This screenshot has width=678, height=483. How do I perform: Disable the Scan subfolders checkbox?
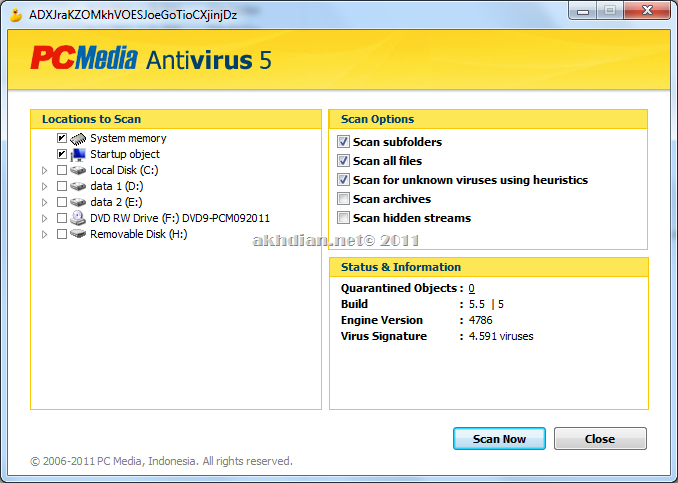pos(344,142)
